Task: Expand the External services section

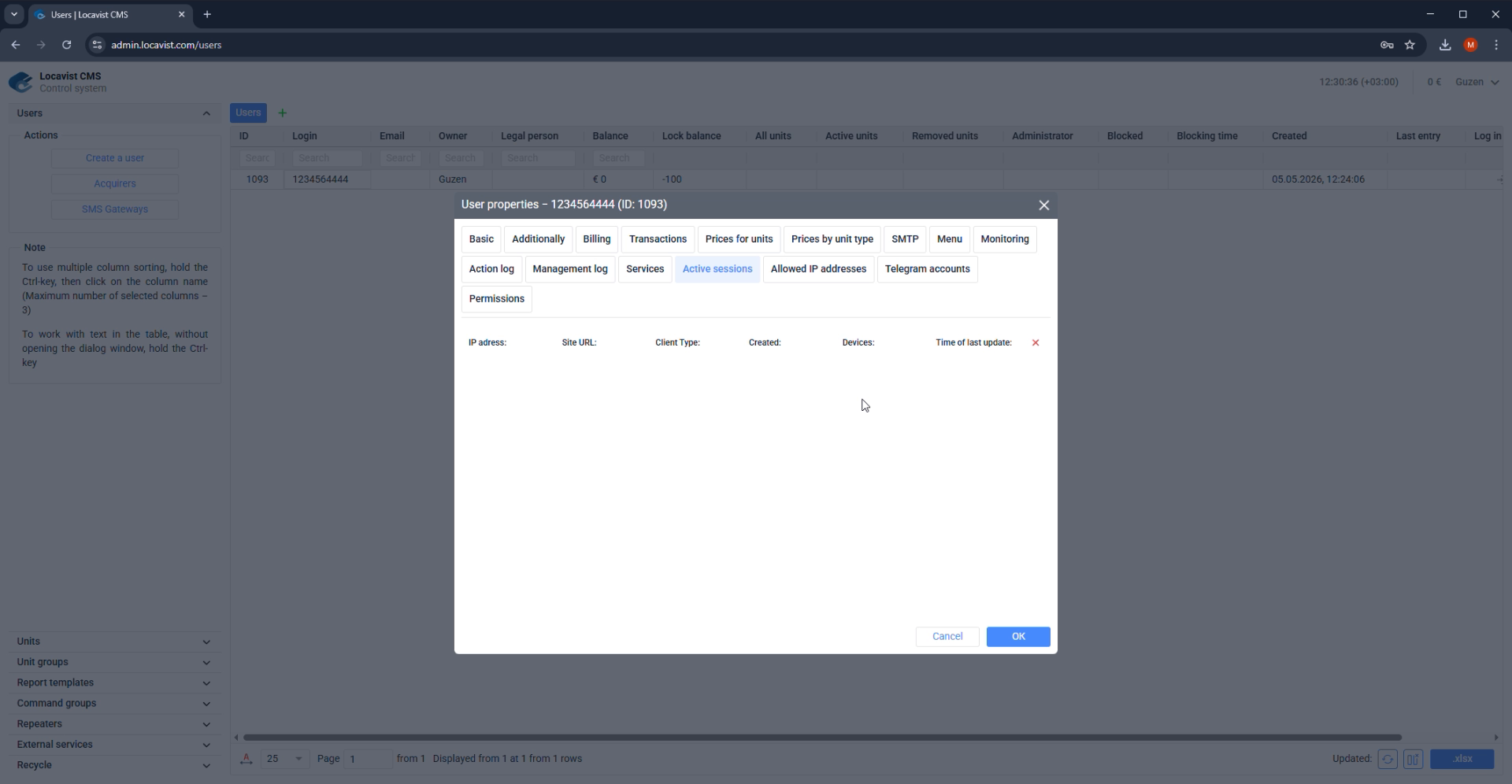Action: click(115, 745)
